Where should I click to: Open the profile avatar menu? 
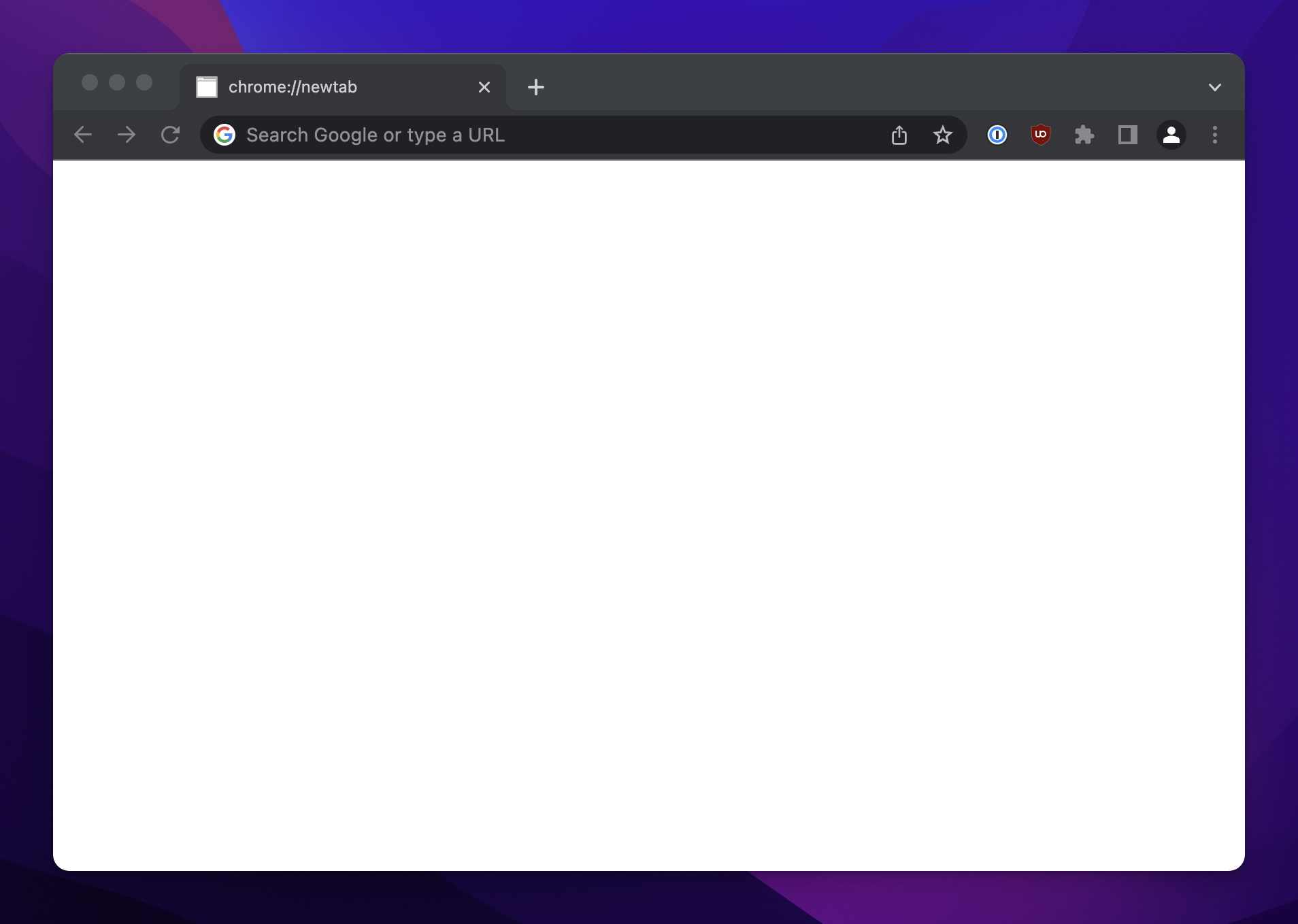coord(1171,135)
